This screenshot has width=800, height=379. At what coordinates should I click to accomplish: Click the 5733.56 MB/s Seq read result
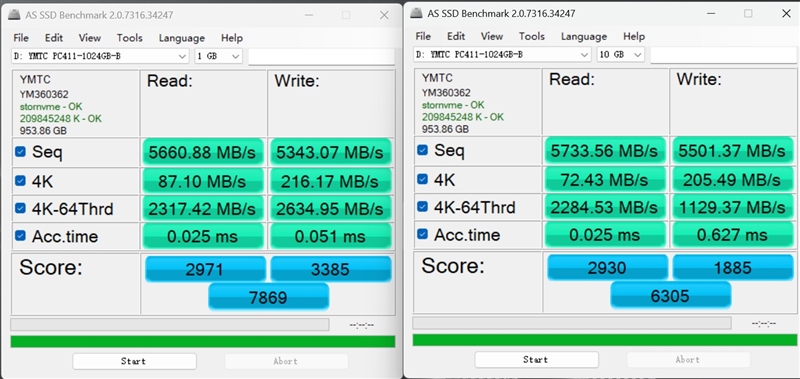[x=605, y=150]
